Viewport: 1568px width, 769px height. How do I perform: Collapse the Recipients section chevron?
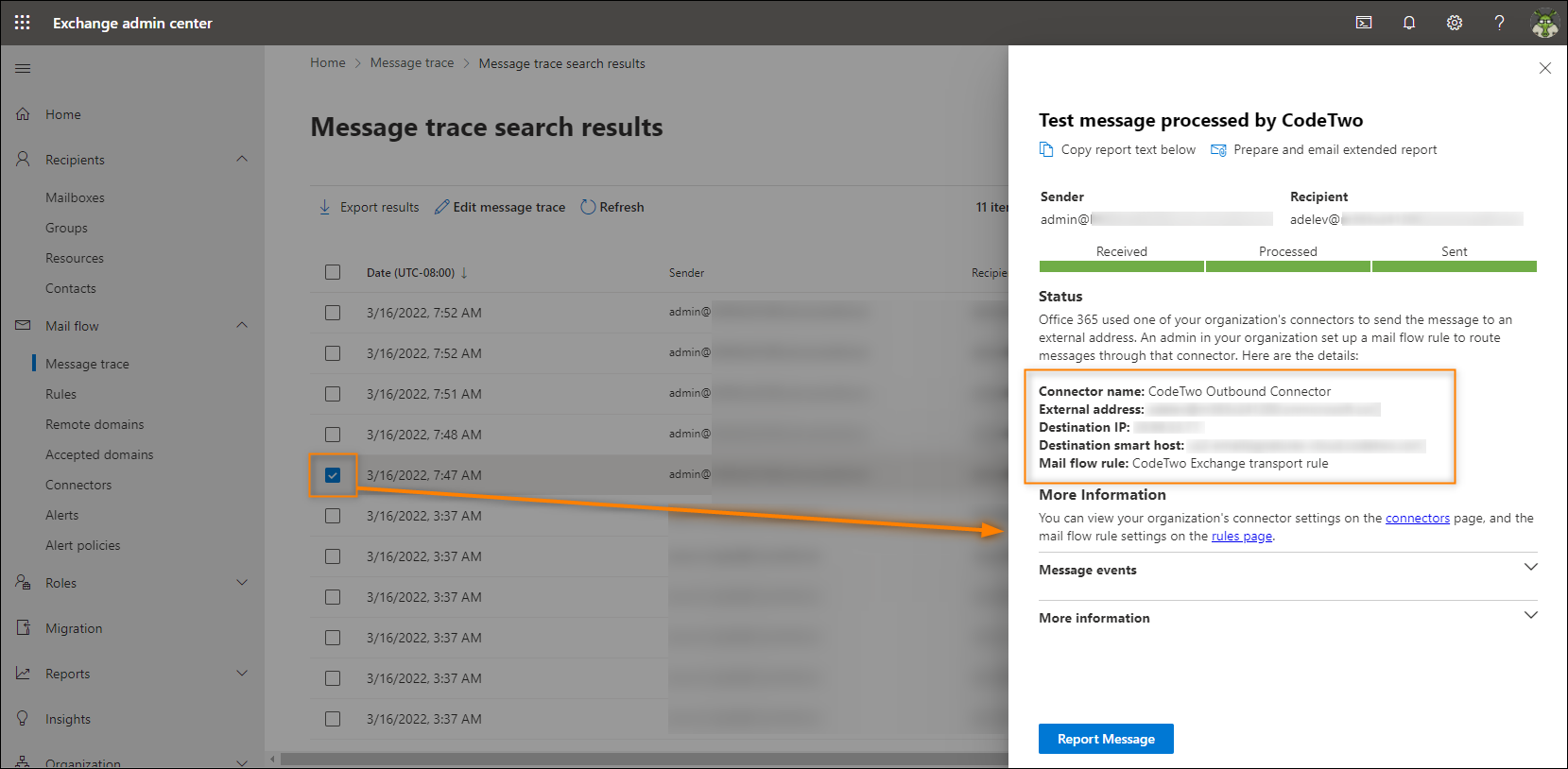pyautogui.click(x=242, y=159)
